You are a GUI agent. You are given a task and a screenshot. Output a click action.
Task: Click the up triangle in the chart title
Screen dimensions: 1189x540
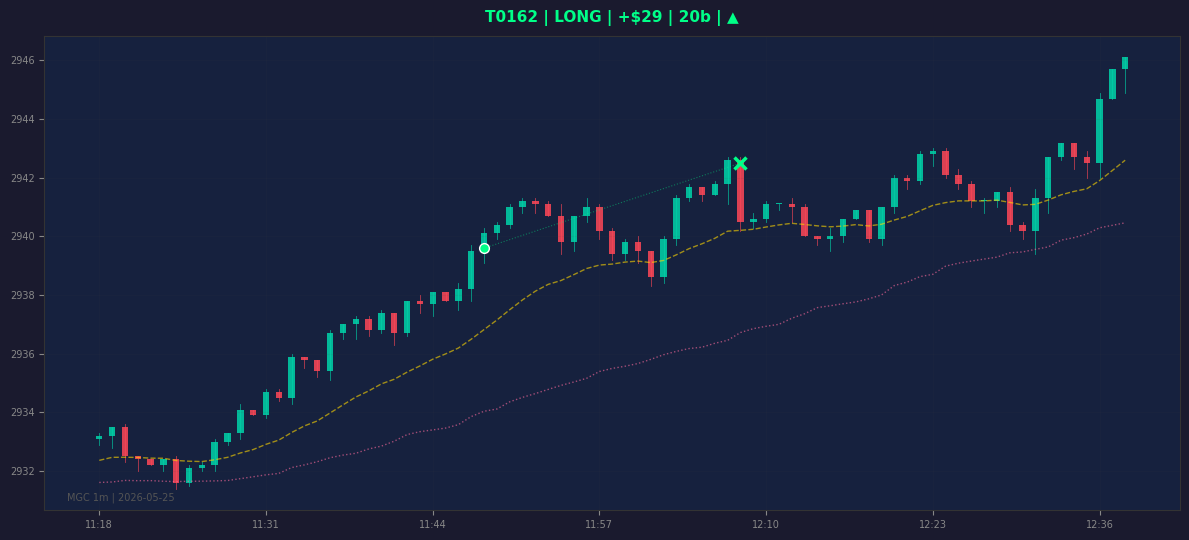[733, 17]
